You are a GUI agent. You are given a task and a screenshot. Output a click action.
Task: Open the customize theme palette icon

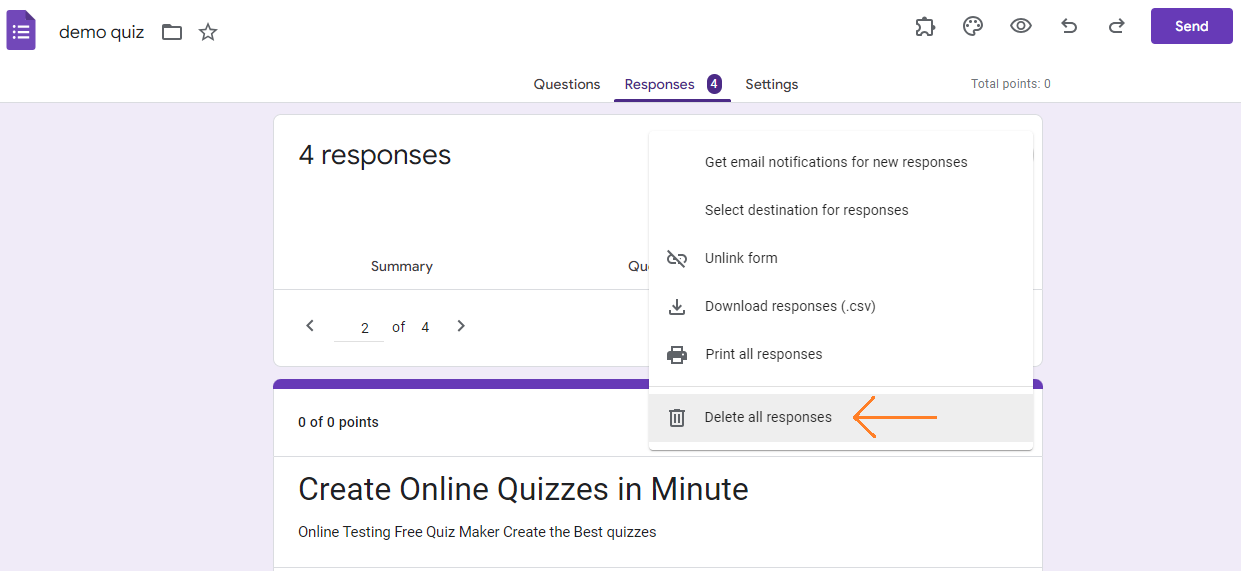click(x=973, y=27)
